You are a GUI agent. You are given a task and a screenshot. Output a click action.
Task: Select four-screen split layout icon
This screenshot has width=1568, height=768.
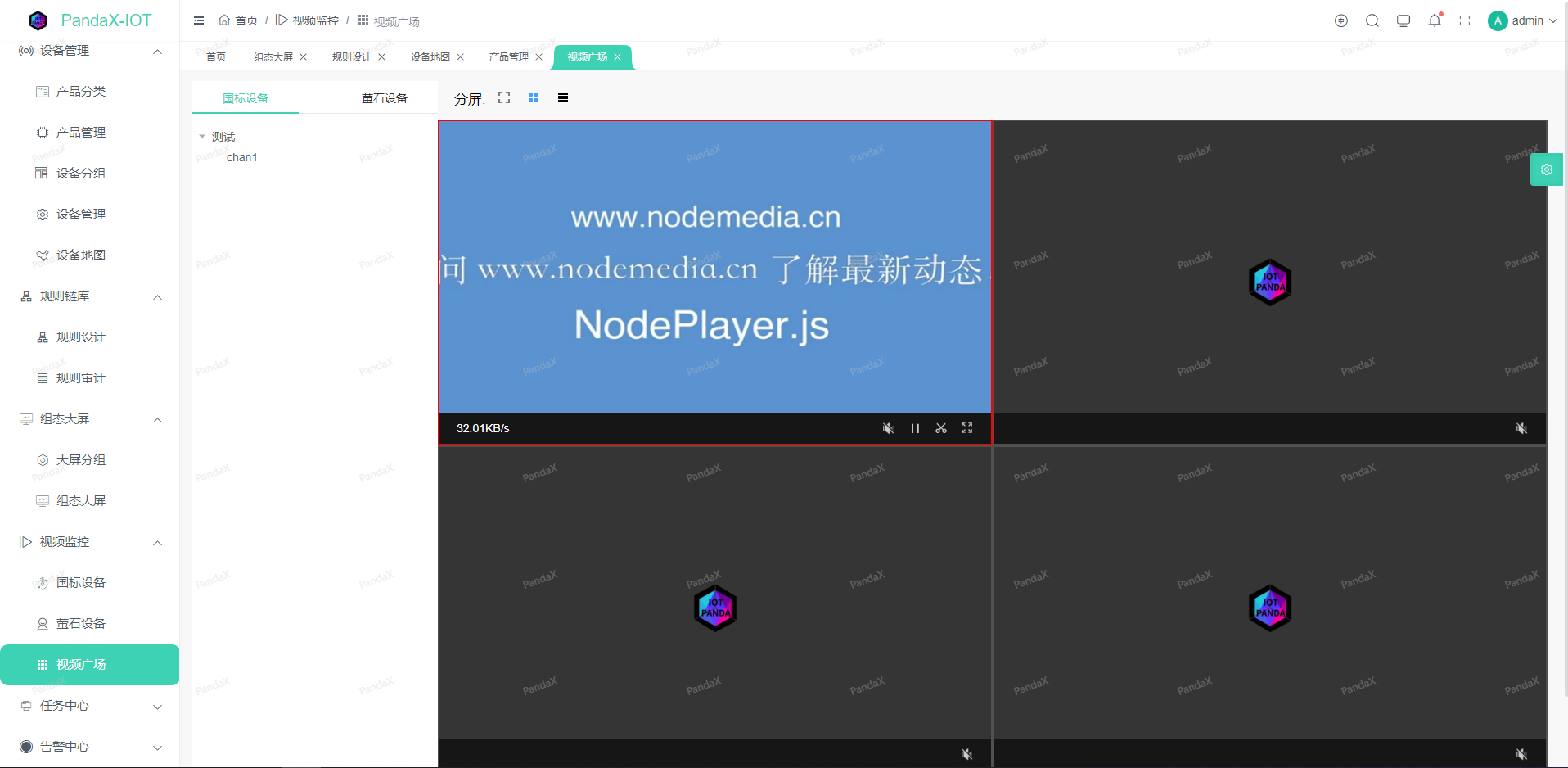[534, 97]
